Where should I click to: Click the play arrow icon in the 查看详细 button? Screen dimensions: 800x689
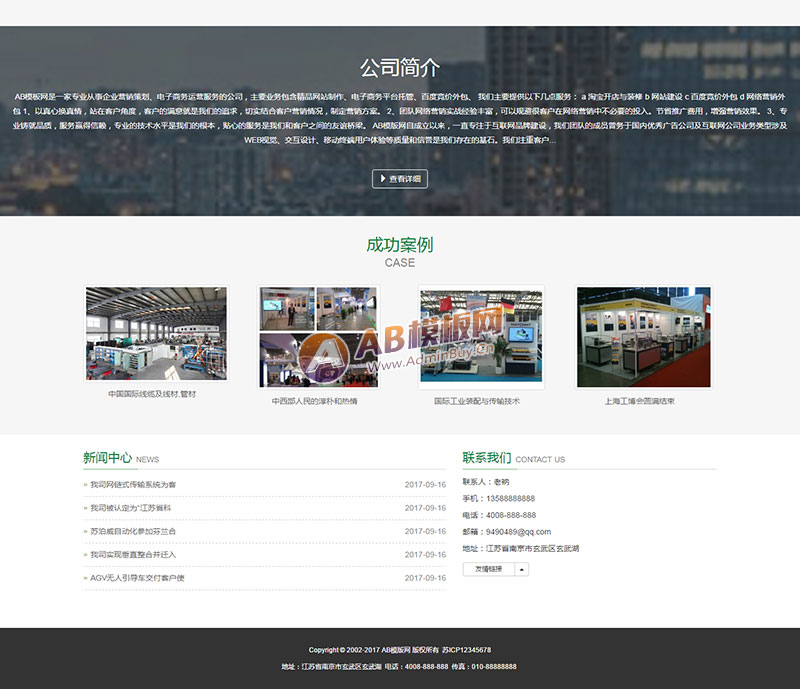click(x=383, y=179)
